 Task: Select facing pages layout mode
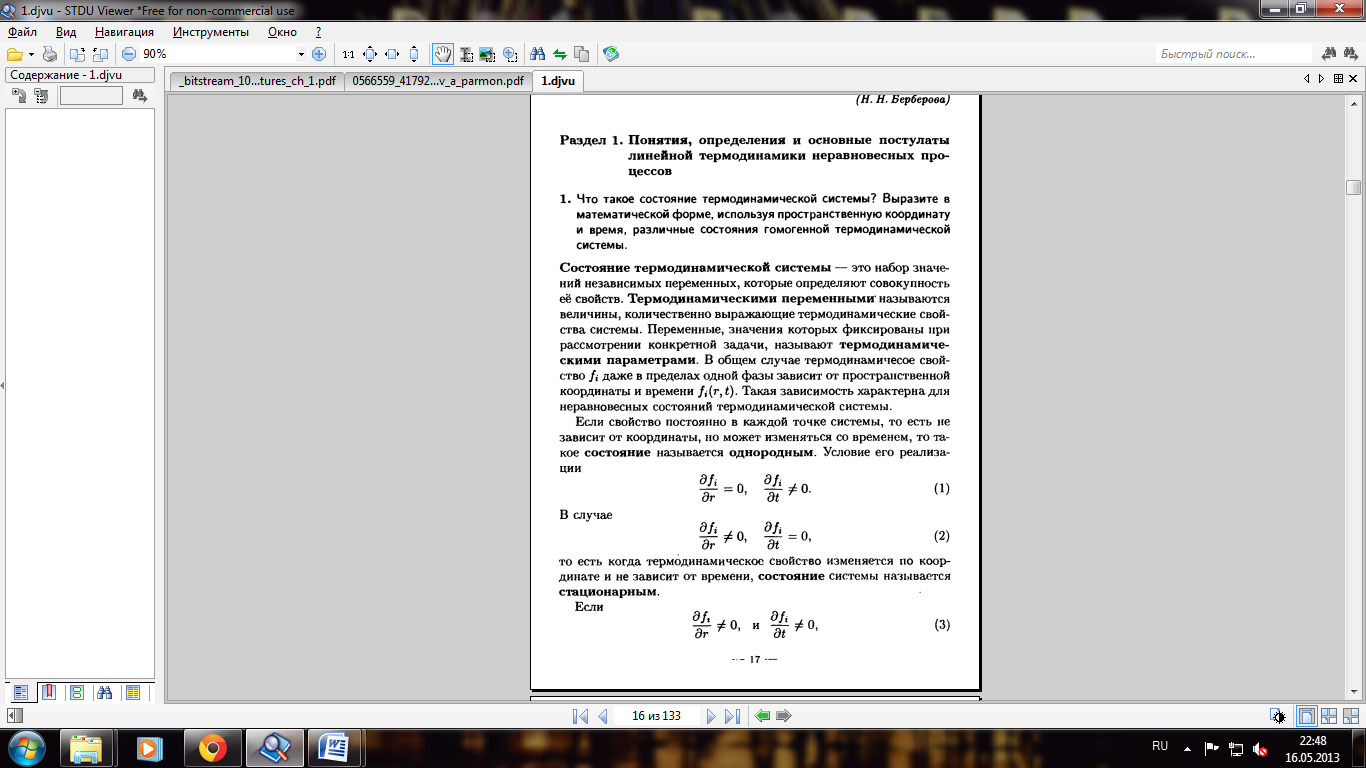point(1329,716)
